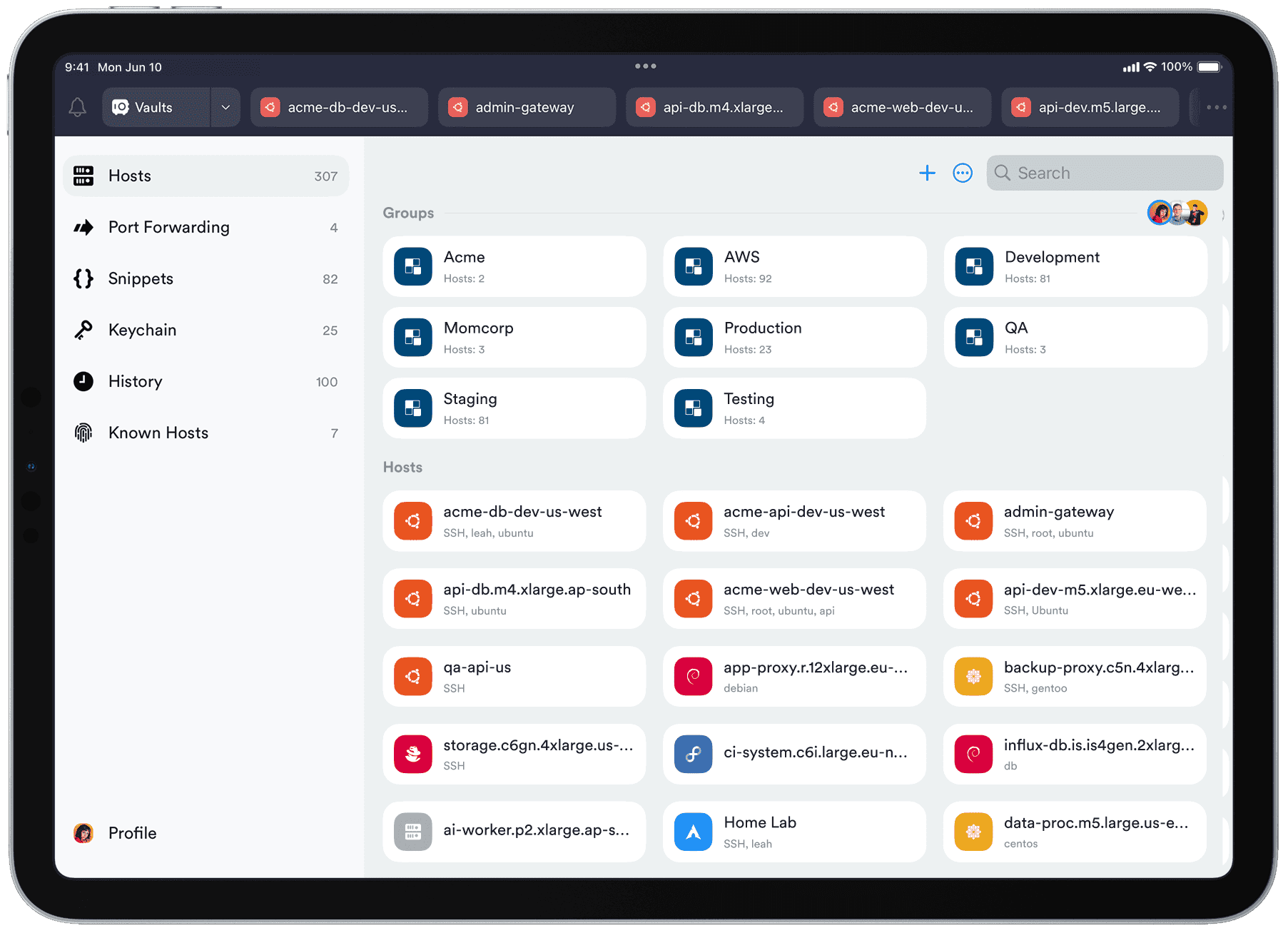The image size is (1288, 933).
Task: View connection History
Action: (206, 381)
